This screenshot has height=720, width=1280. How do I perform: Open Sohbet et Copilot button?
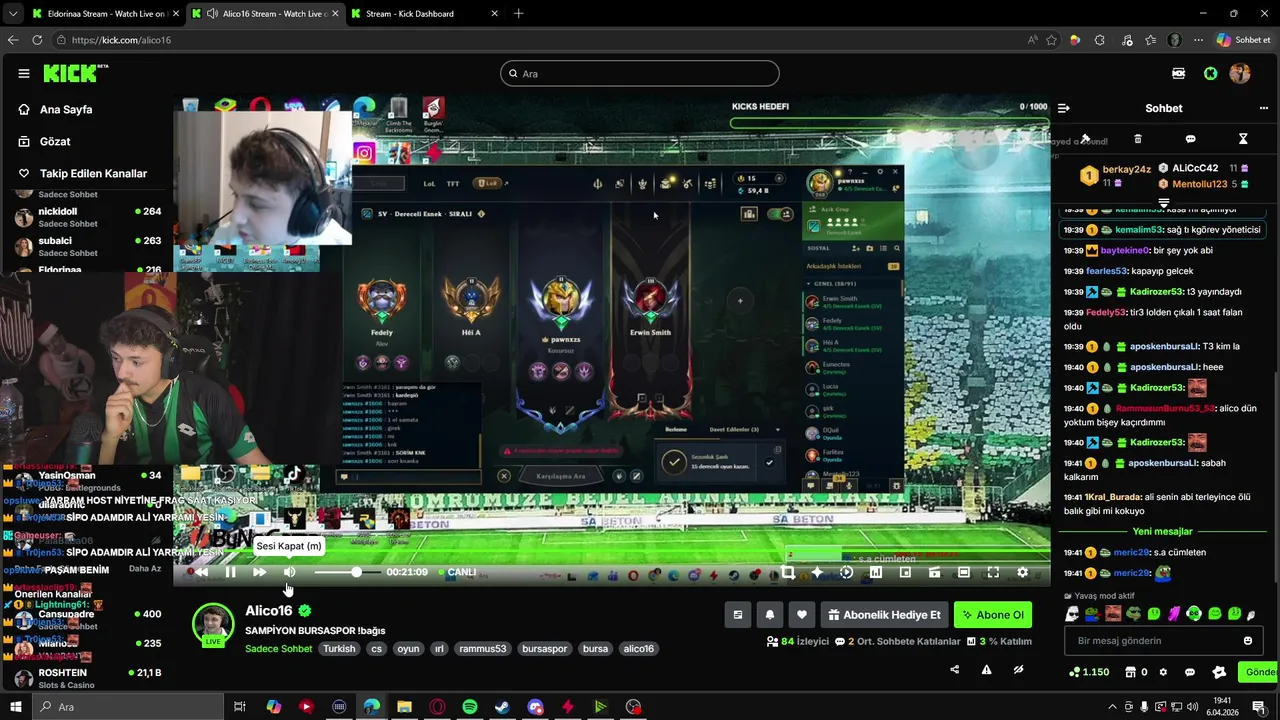[x=1243, y=40]
